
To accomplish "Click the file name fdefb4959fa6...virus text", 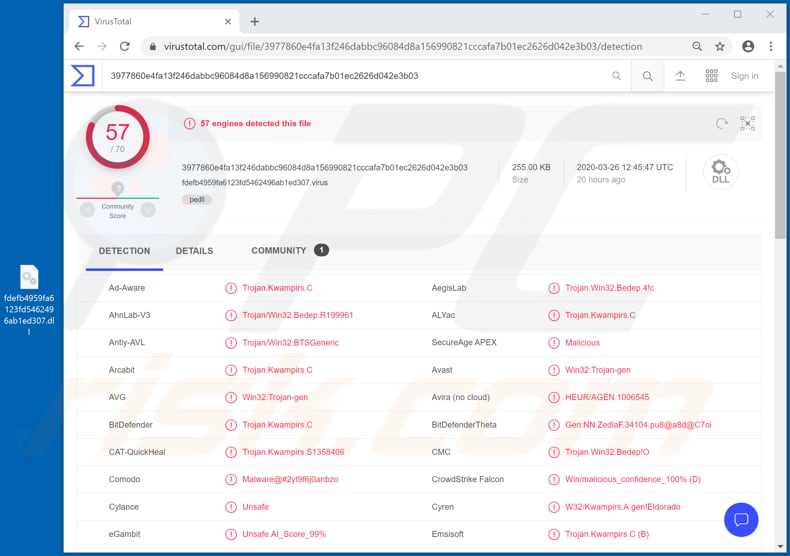I will (x=255, y=182).
